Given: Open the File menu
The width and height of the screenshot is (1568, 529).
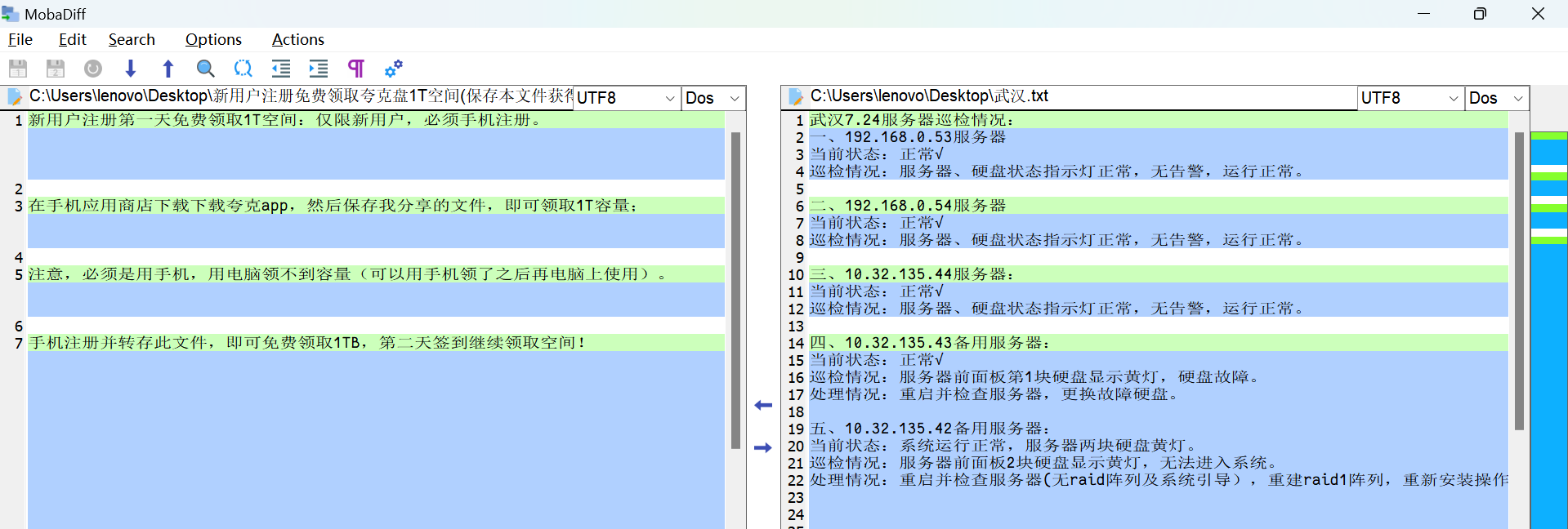Looking at the screenshot, I should tap(20, 39).
